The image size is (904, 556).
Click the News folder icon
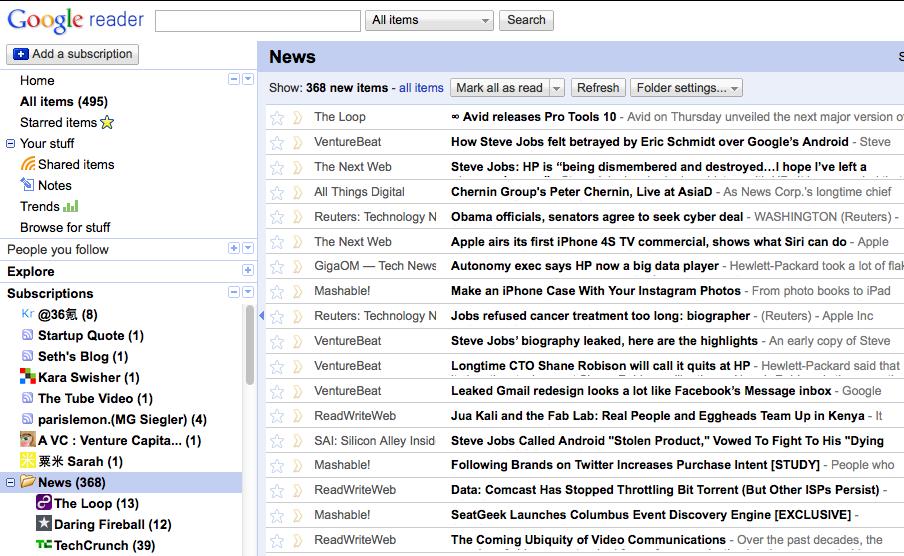pyautogui.click(x=28, y=481)
